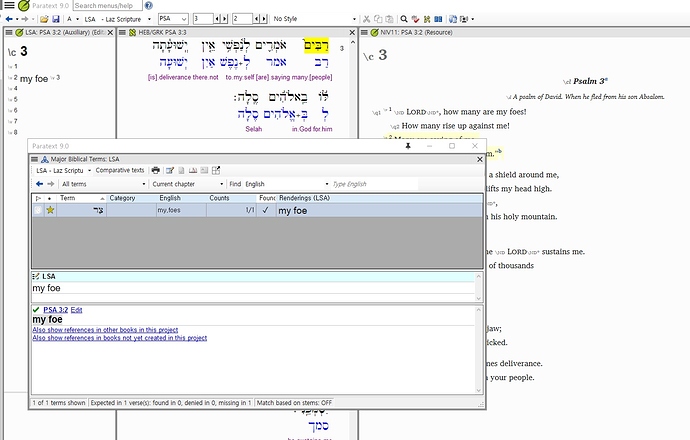
Task: Click the rendering underline icon next to document icon
Action: coord(193,170)
